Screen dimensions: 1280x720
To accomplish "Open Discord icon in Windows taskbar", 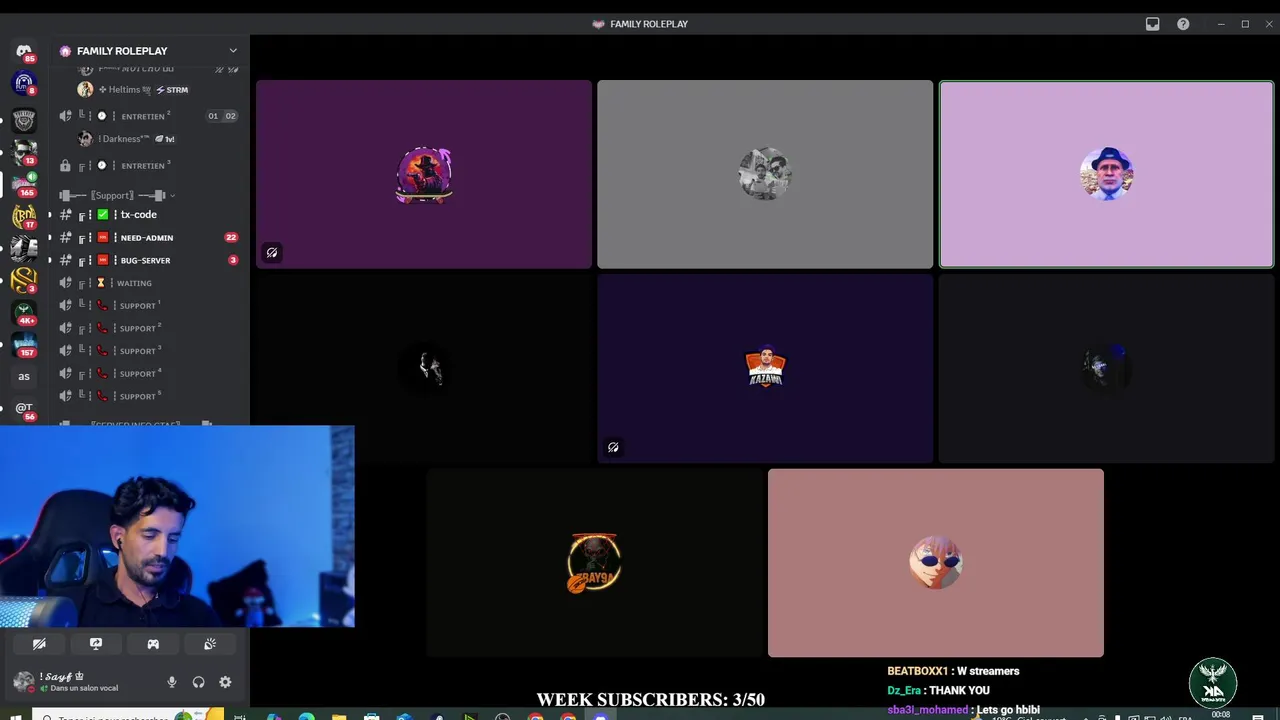I will tap(601, 716).
